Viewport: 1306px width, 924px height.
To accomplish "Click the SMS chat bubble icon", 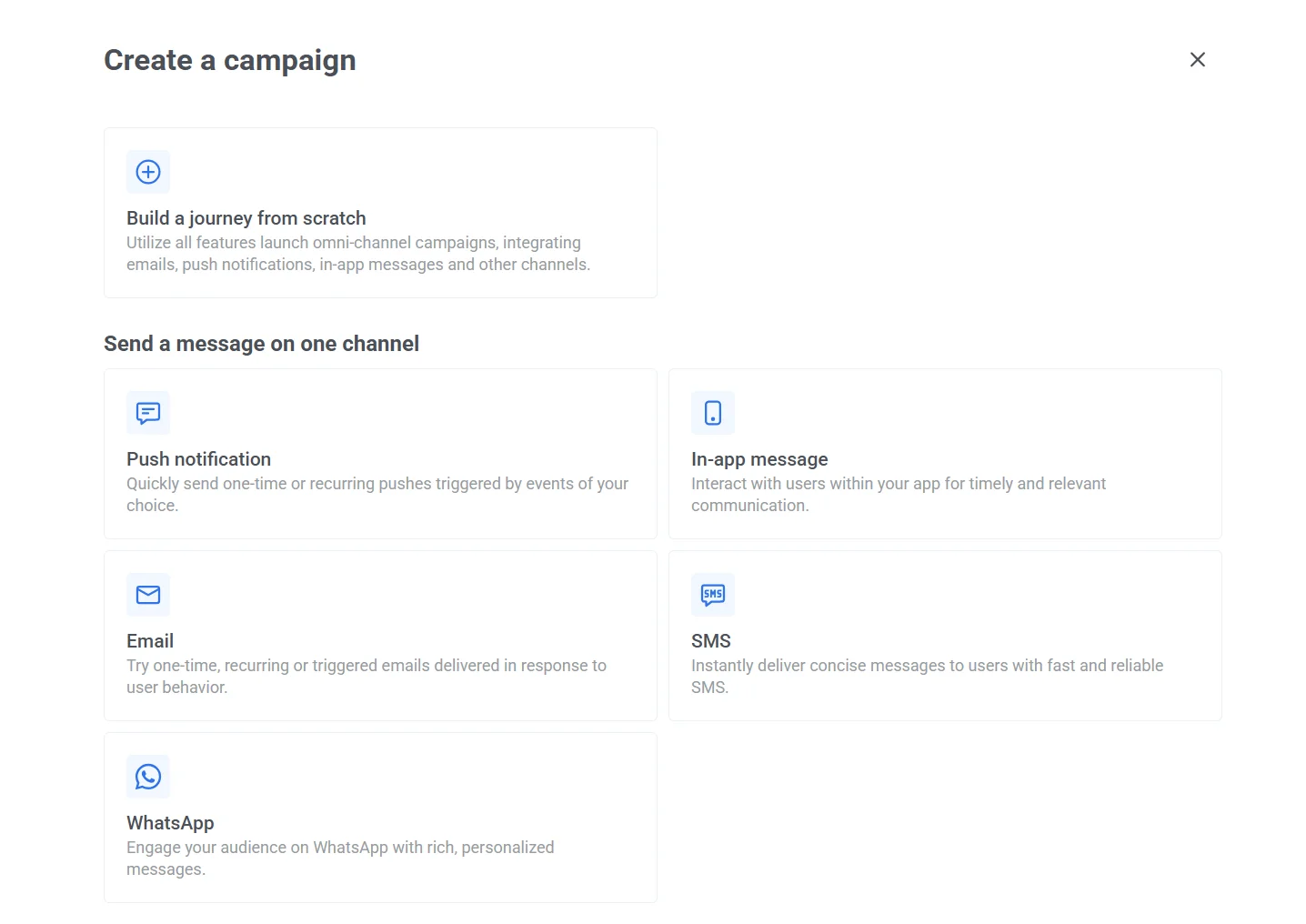I will (x=713, y=595).
